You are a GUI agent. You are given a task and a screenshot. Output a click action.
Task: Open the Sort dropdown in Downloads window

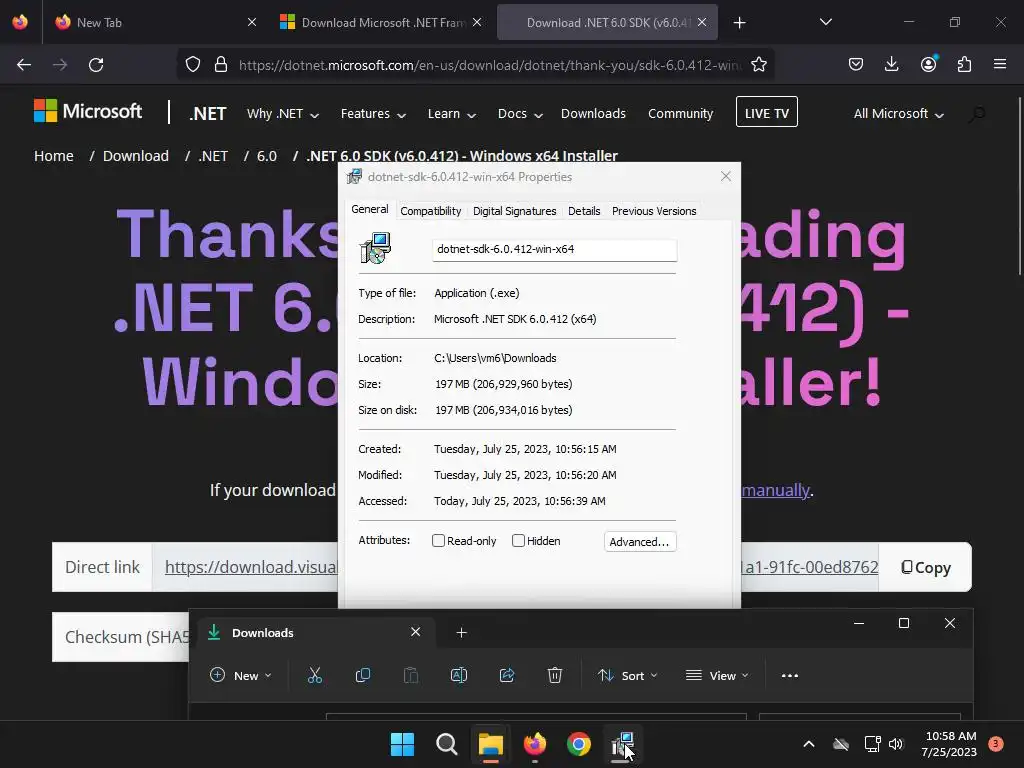[x=628, y=675]
